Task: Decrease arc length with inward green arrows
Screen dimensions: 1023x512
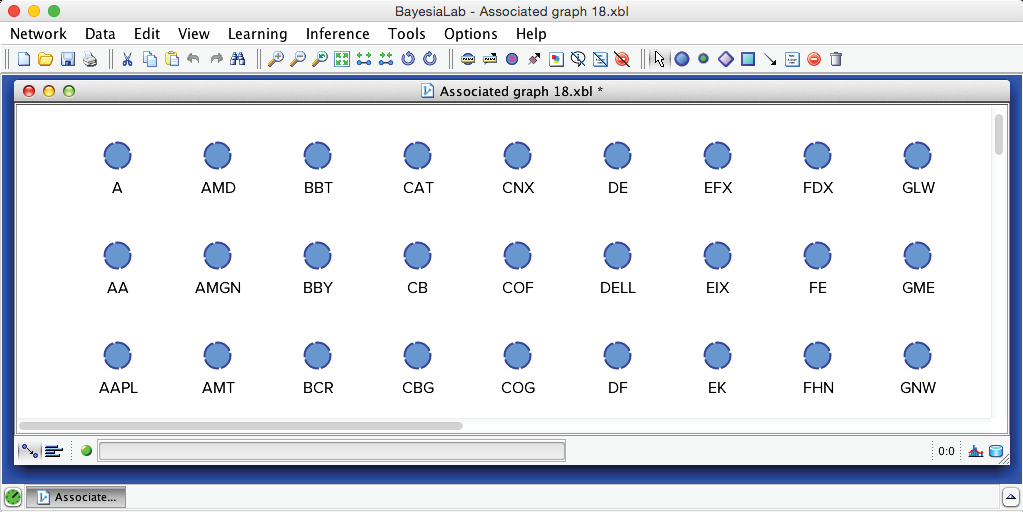Action: (x=386, y=59)
